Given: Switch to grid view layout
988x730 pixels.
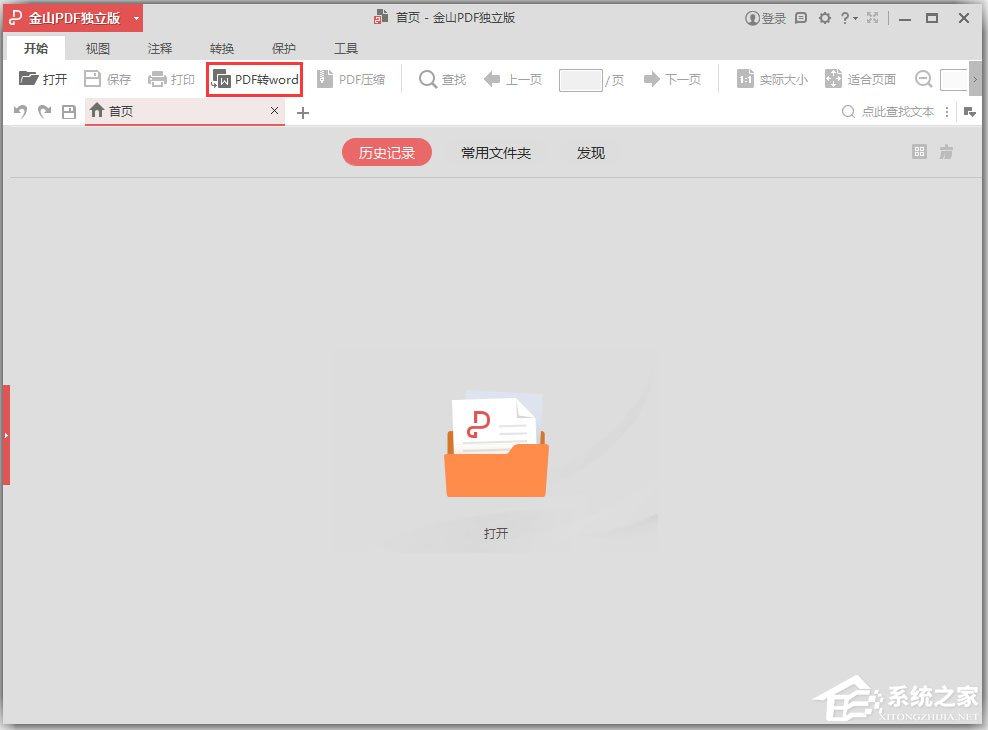Looking at the screenshot, I should [919, 152].
